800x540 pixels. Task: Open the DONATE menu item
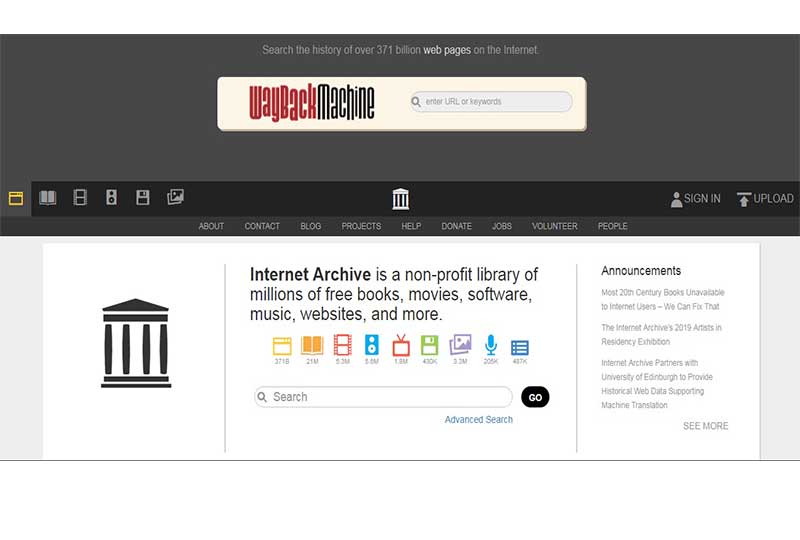pos(457,226)
